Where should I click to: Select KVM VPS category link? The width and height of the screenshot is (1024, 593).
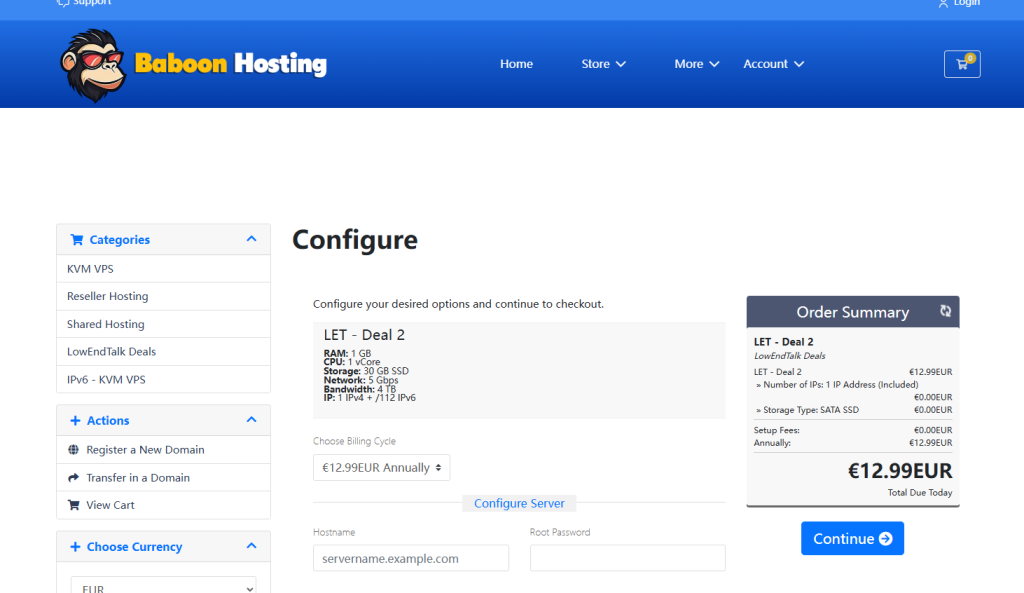pos(90,269)
